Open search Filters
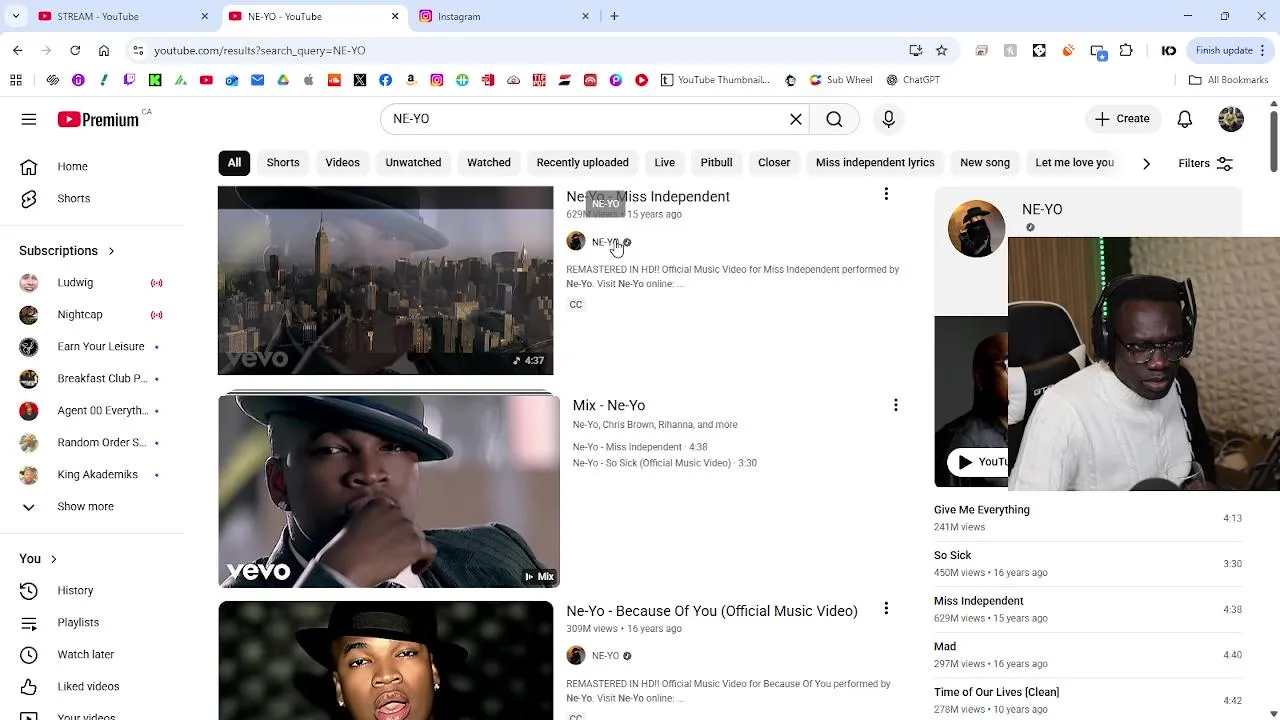Screen dimensions: 1280x720 coord(1205,163)
